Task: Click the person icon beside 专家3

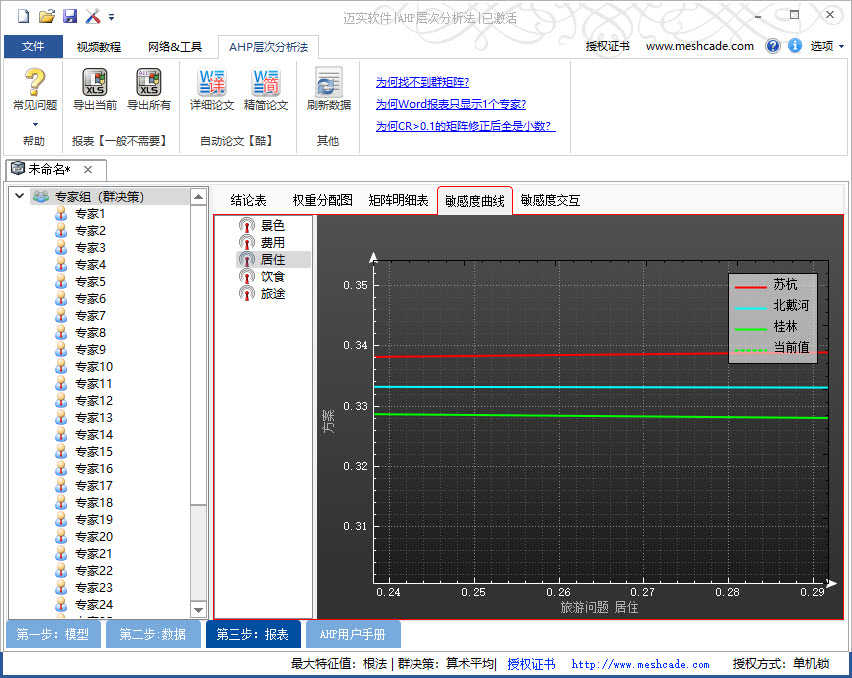Action: coord(61,248)
